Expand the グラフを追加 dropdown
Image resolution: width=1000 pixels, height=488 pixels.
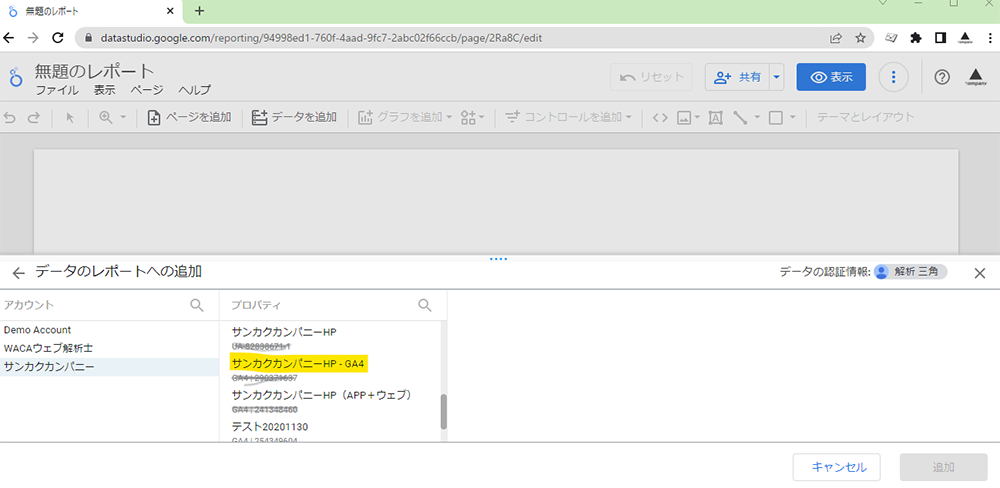448,117
